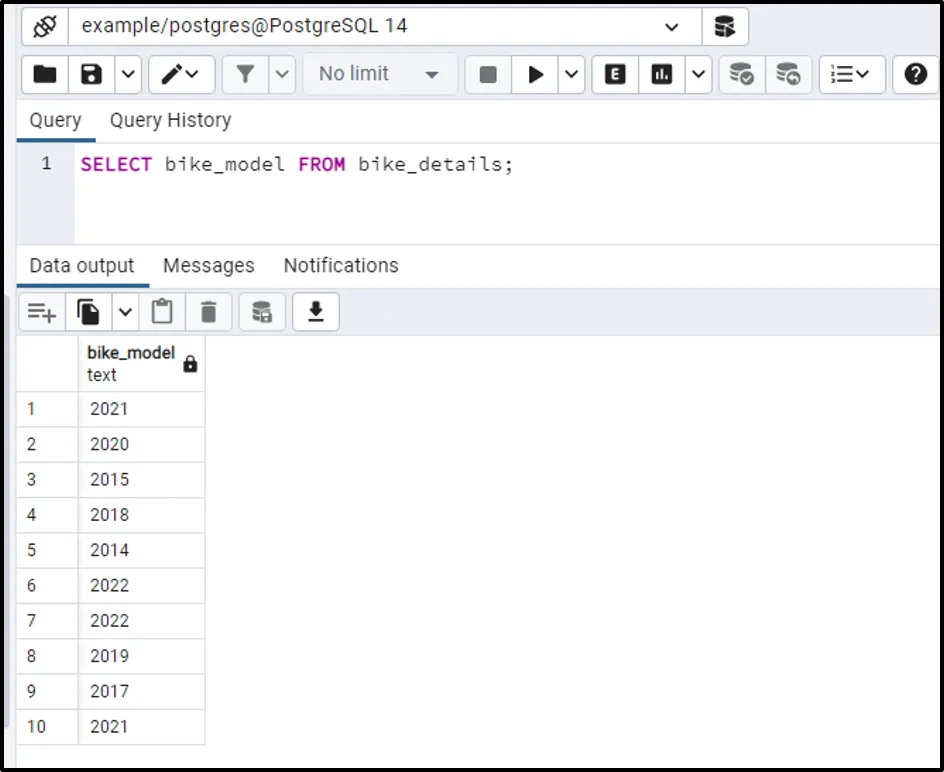Open the Copy options dropdown arrow
Screen dimensions: 944x772
click(x=125, y=312)
